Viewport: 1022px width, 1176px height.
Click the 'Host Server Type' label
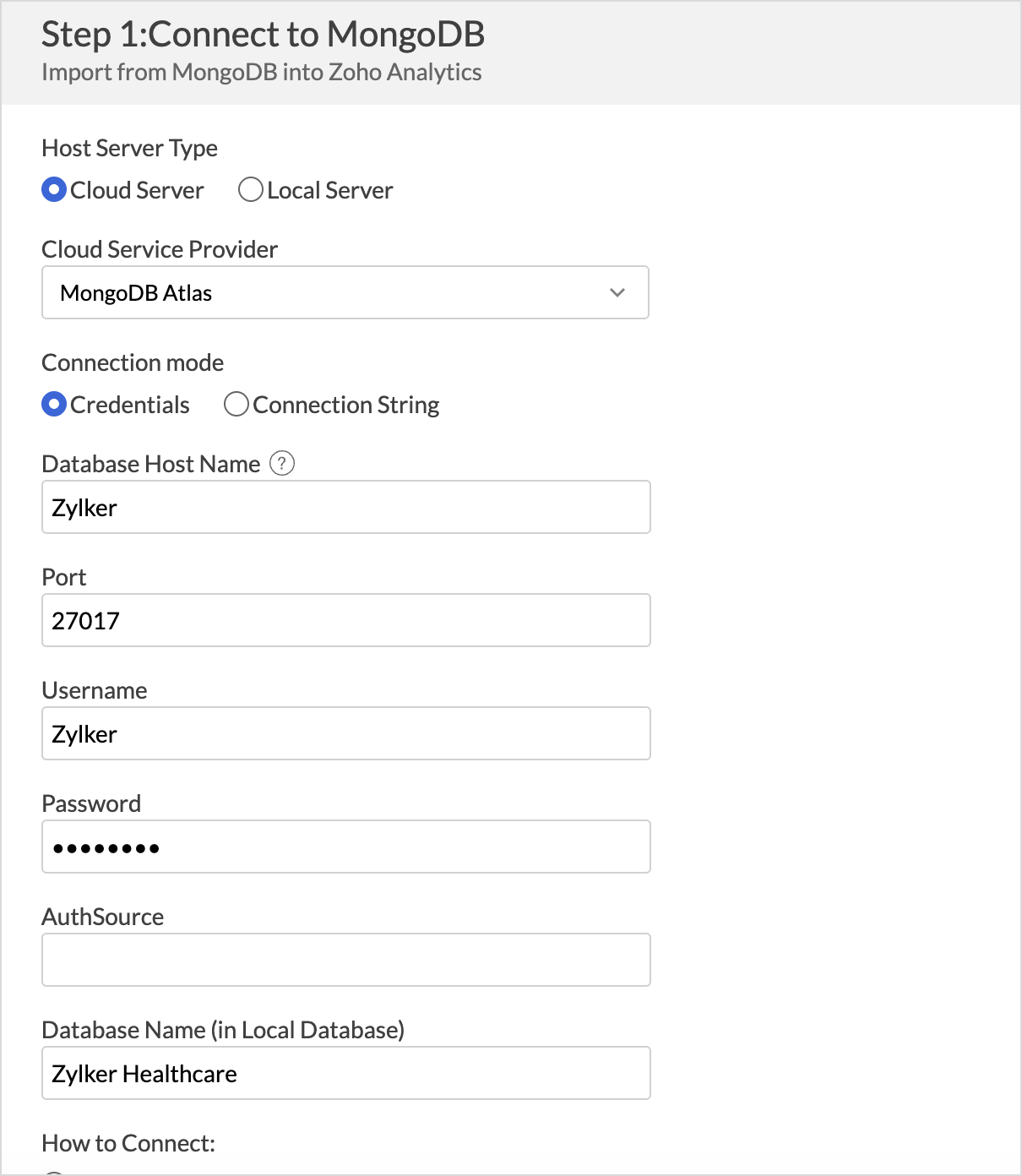pyautogui.click(x=130, y=148)
